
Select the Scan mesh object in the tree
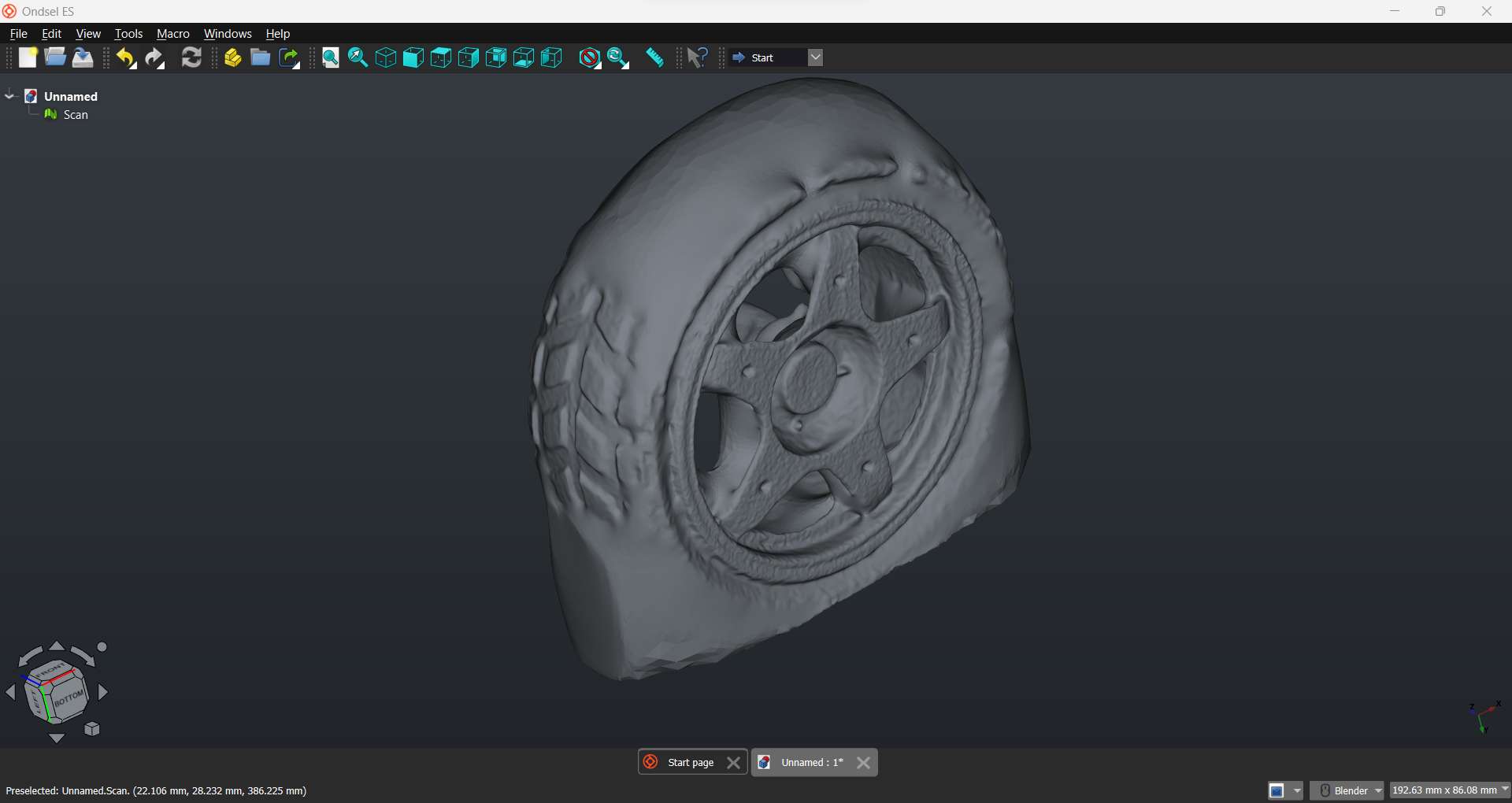76,115
